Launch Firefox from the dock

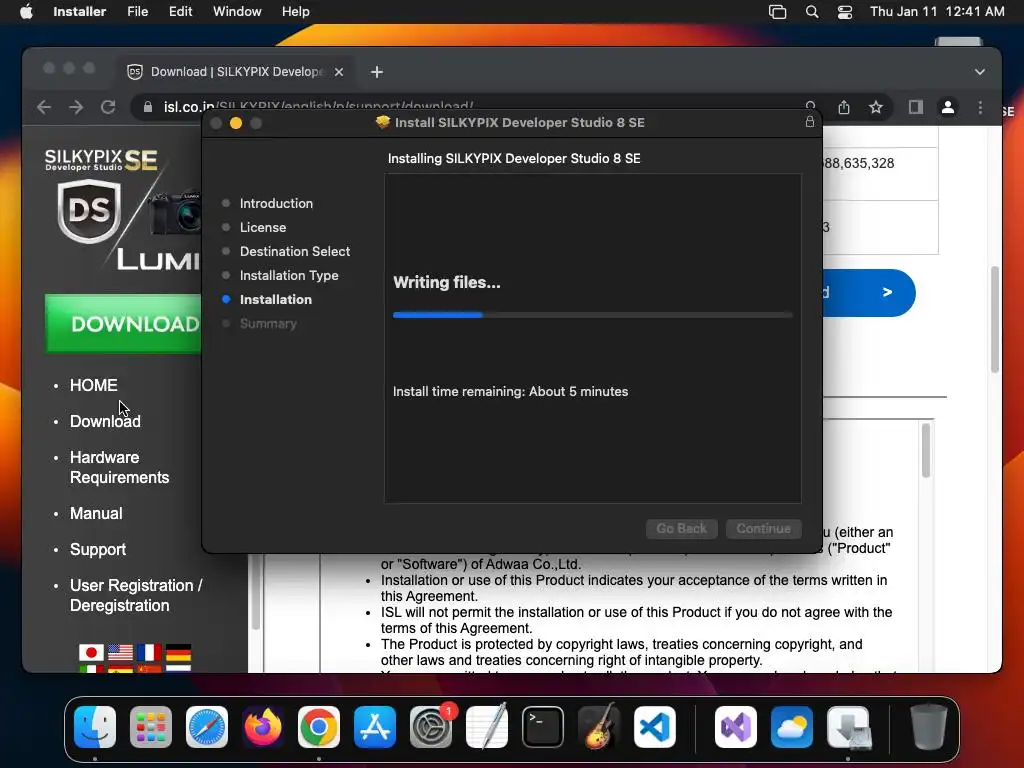(x=263, y=727)
